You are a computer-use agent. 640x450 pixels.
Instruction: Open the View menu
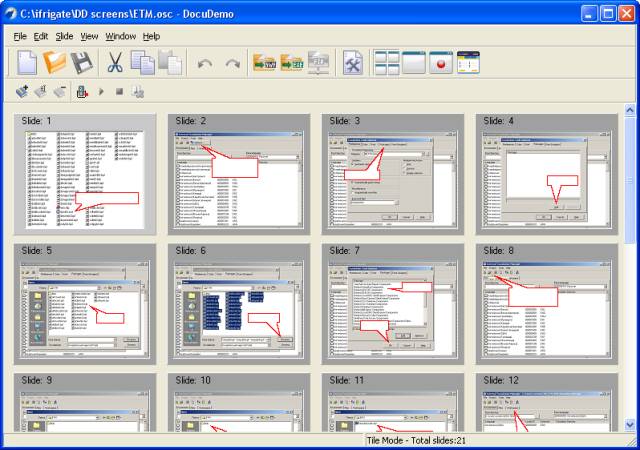(x=89, y=36)
